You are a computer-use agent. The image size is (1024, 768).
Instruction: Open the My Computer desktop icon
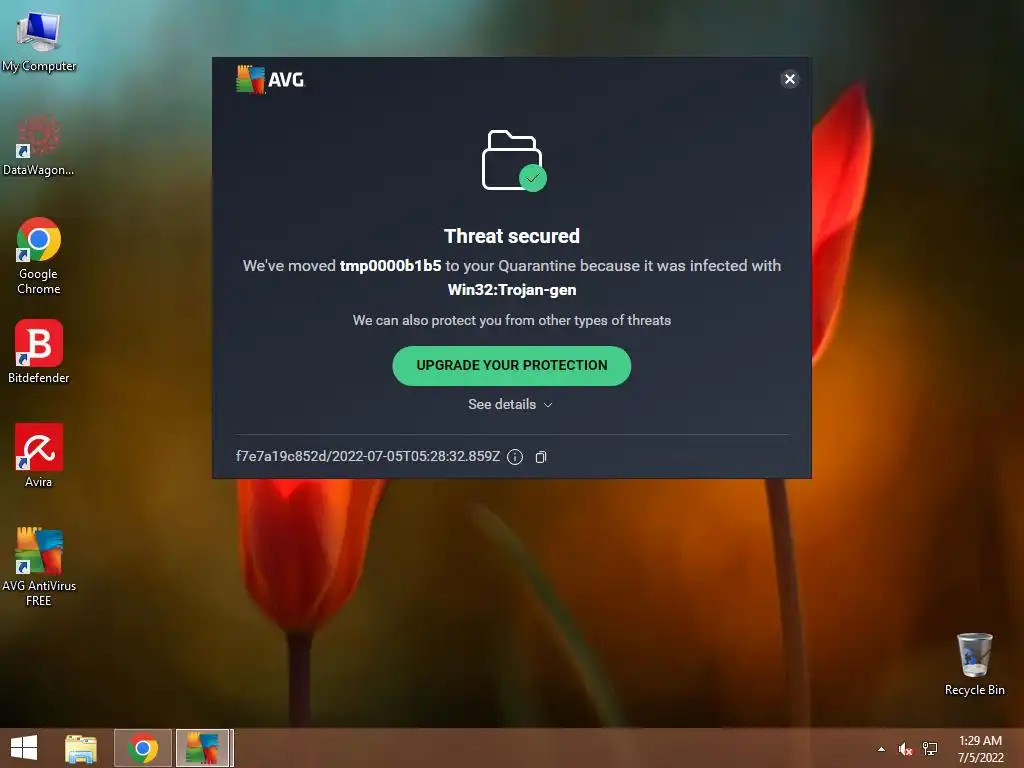(39, 40)
